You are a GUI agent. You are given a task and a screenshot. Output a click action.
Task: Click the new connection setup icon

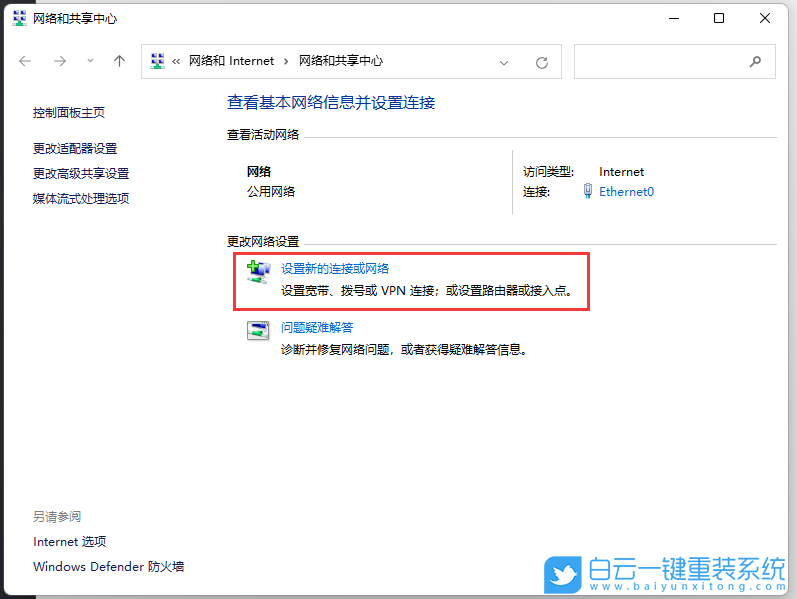pyautogui.click(x=258, y=272)
